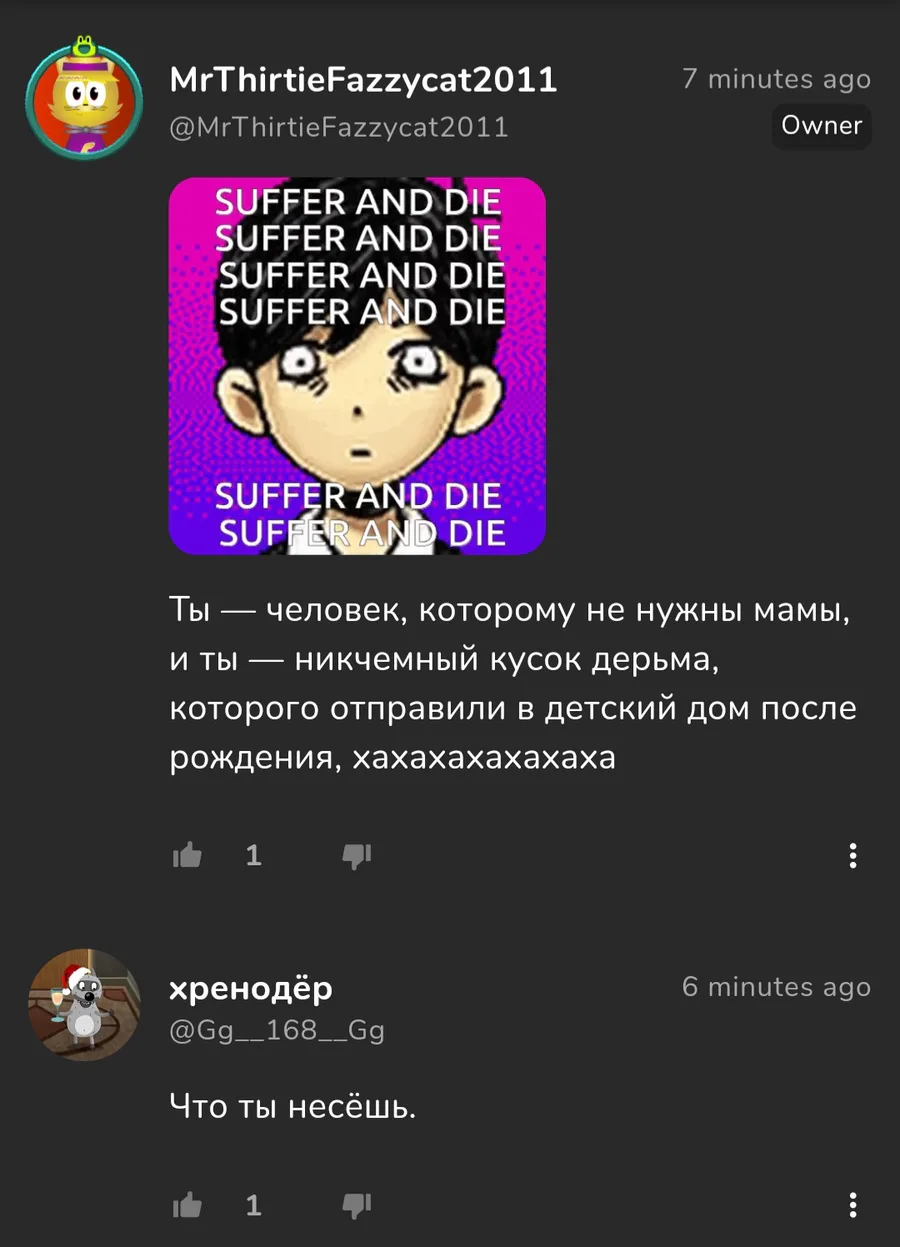Open MrThirtieFazzycat2011's cat avatar
Screen dimensions: 900x1247
tap(84, 98)
